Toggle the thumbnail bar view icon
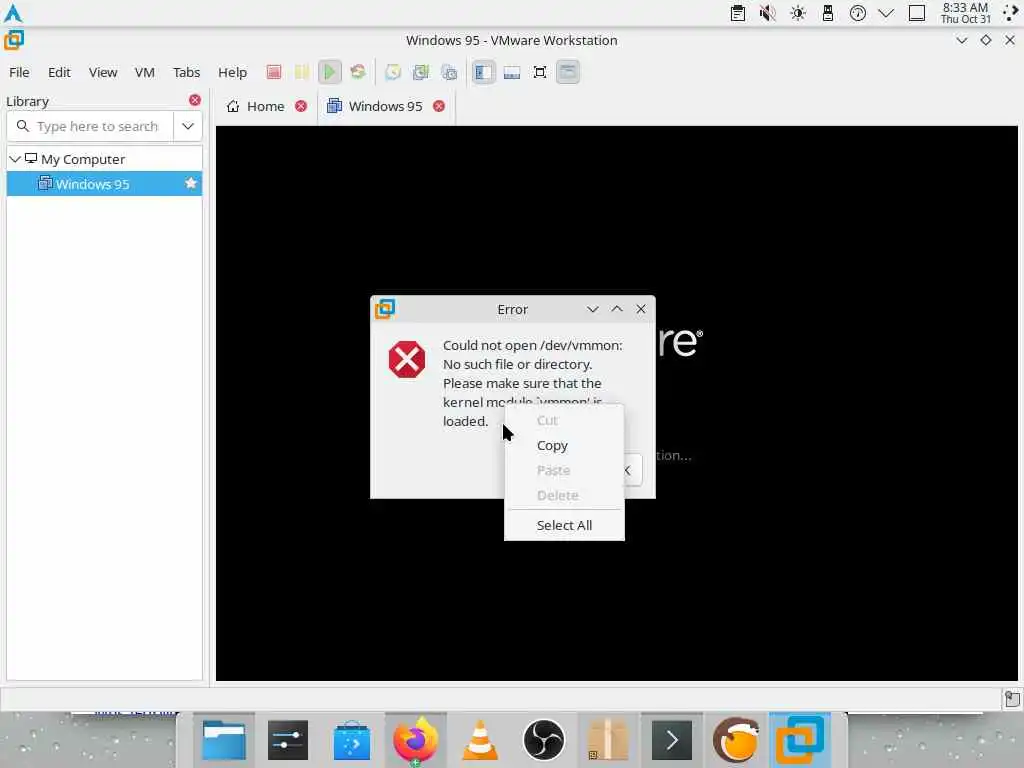The width and height of the screenshot is (1024, 768). [512, 72]
